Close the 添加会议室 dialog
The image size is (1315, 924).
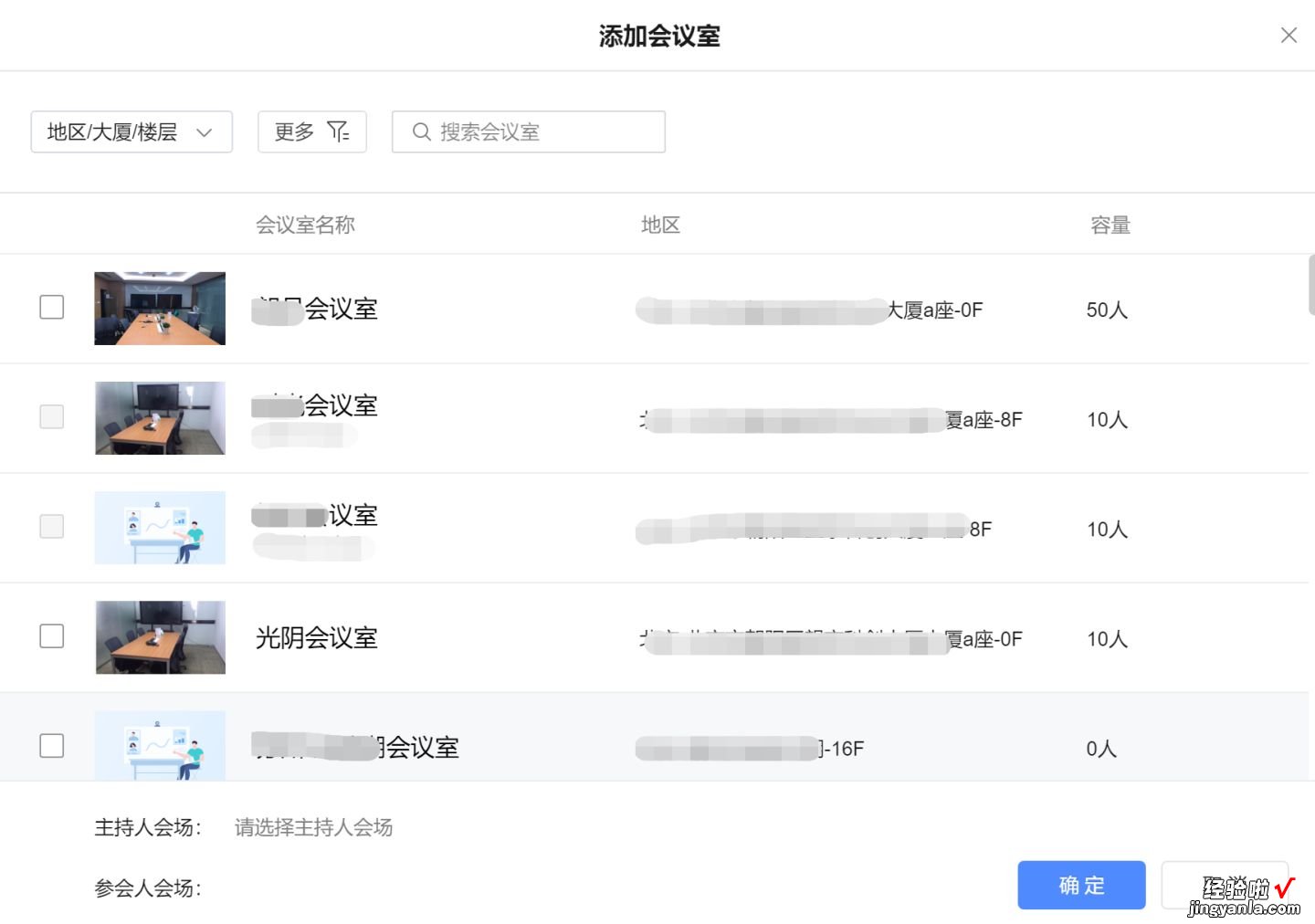1289,36
